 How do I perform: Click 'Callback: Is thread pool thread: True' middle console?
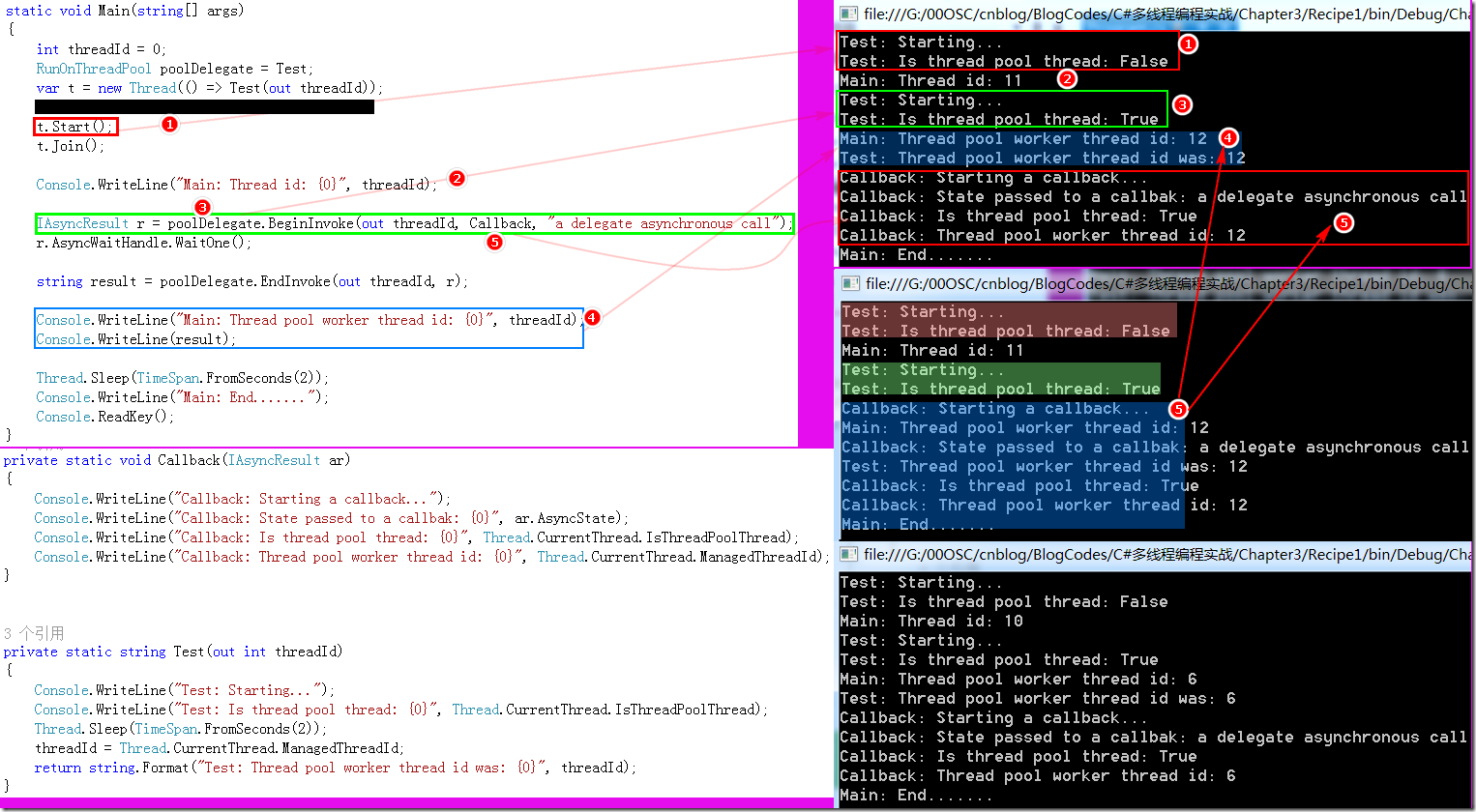coord(1020,486)
